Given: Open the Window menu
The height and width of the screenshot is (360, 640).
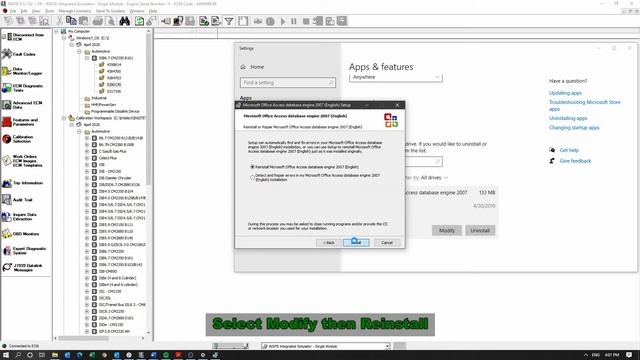Looking at the screenshot, I should 137,11.
